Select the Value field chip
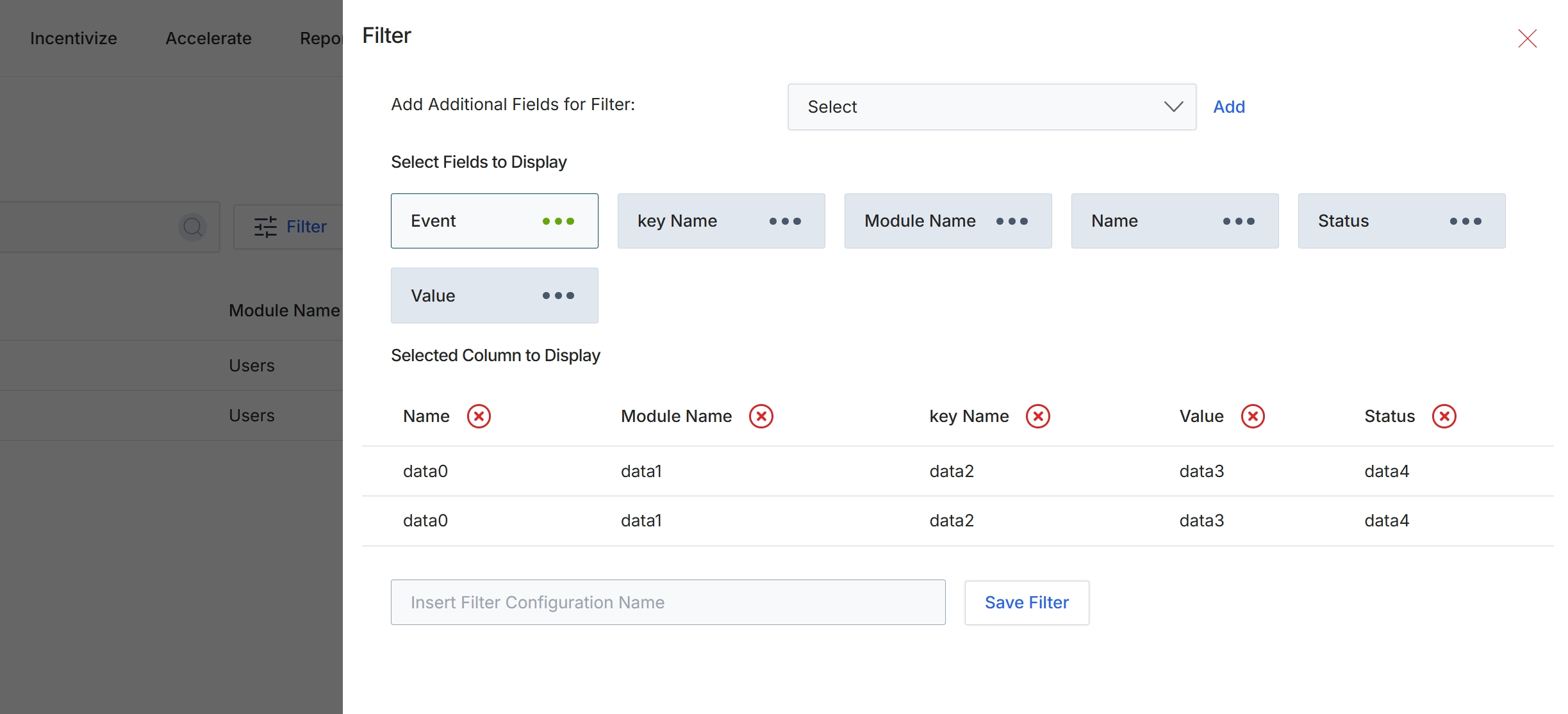 pyautogui.click(x=494, y=295)
